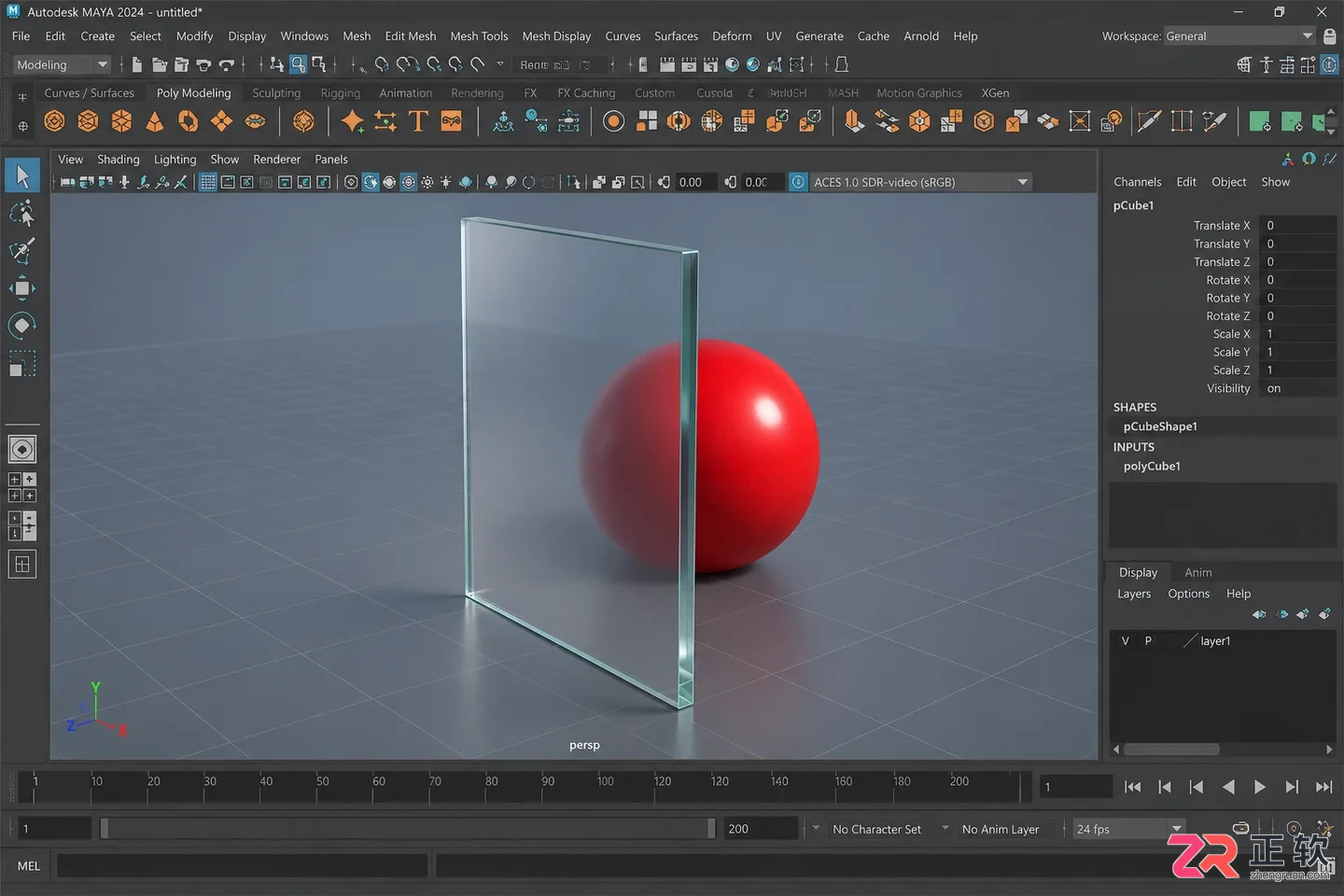Choose the Lasso selection tool
The height and width of the screenshot is (896, 1344).
[22, 213]
